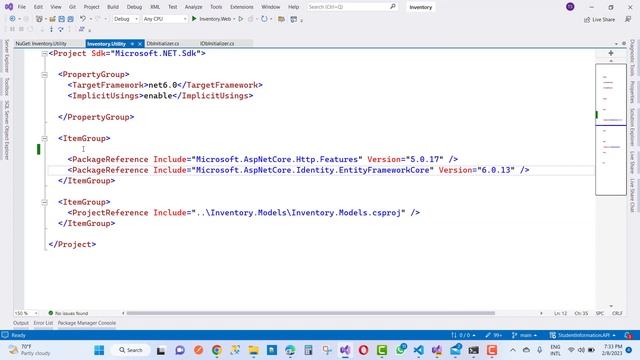Click the split editor plus icon
The image size is (640, 360).
coord(611,53)
